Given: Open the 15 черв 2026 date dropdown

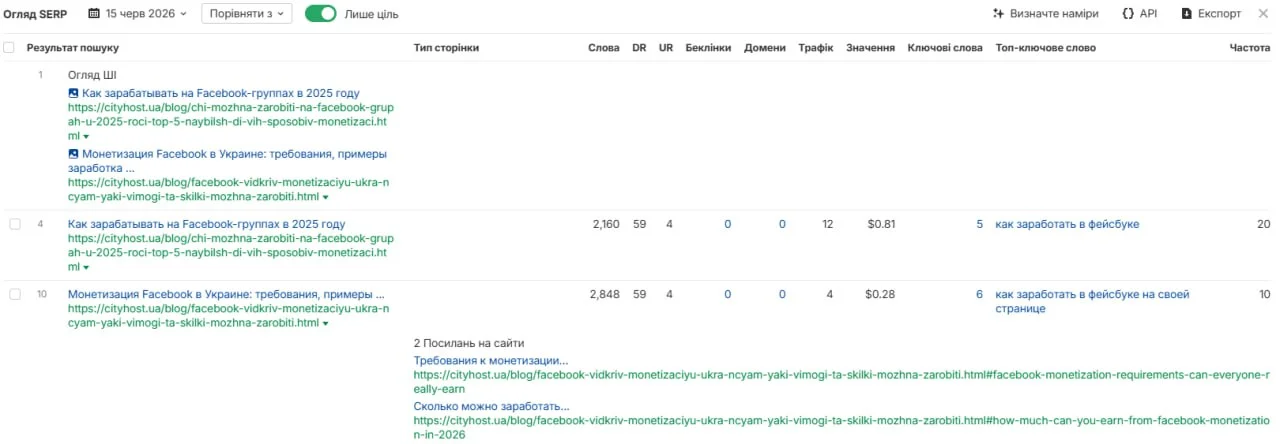Looking at the screenshot, I should 137,14.
